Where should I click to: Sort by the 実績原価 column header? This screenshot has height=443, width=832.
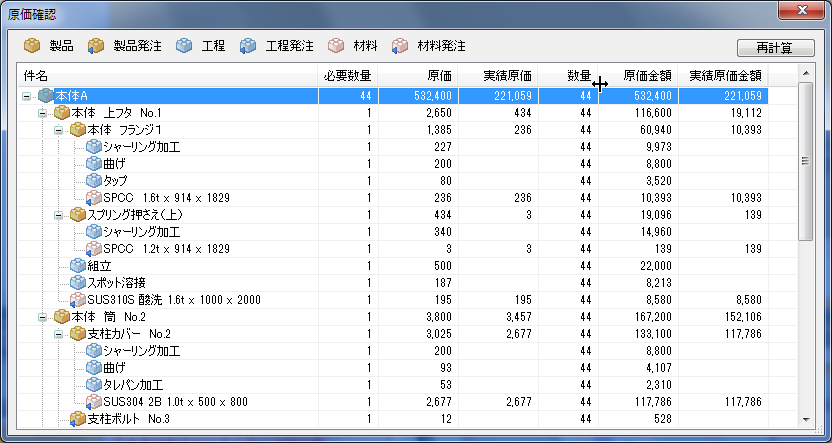tap(498, 76)
